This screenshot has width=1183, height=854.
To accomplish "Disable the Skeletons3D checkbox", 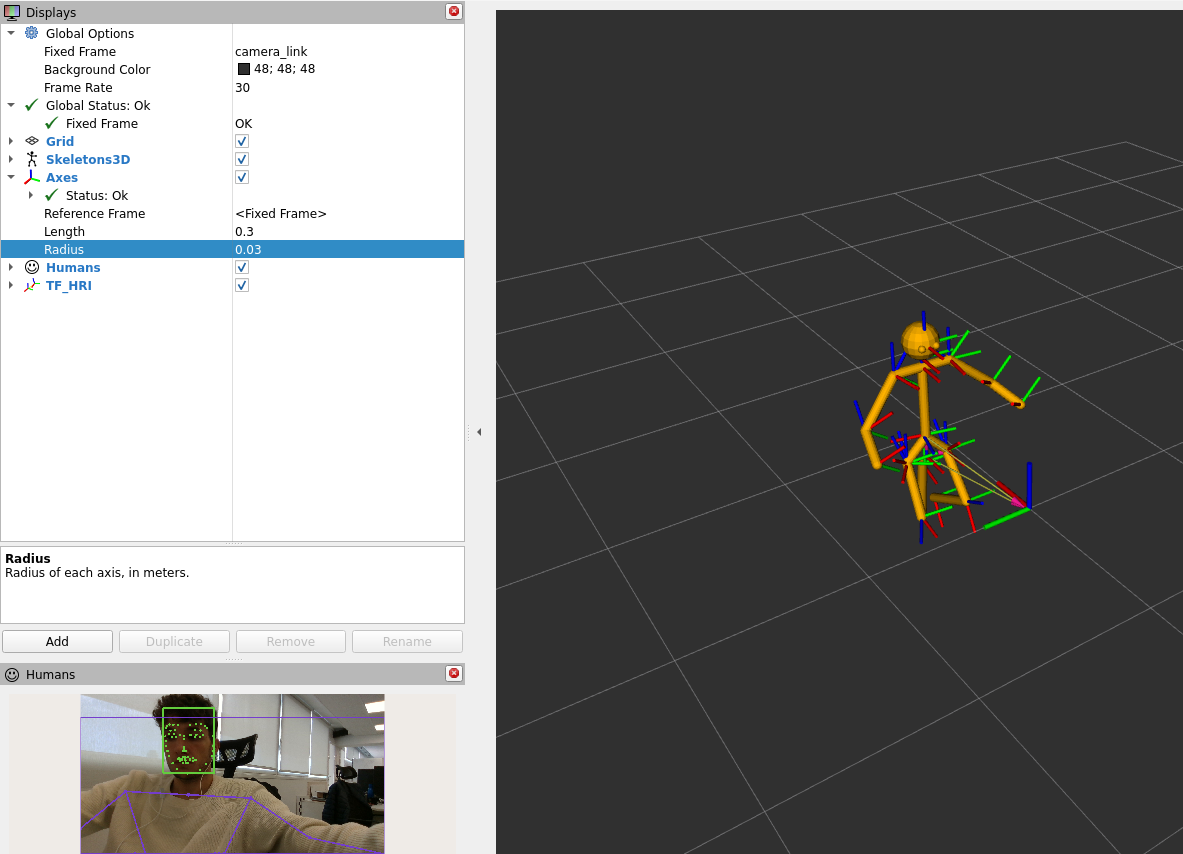I will (x=241, y=159).
